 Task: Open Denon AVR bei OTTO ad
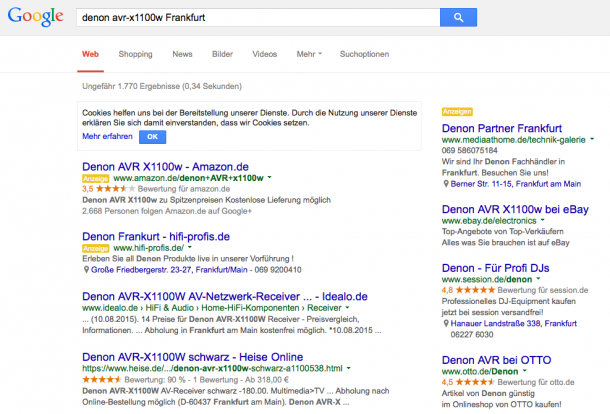click(496, 360)
